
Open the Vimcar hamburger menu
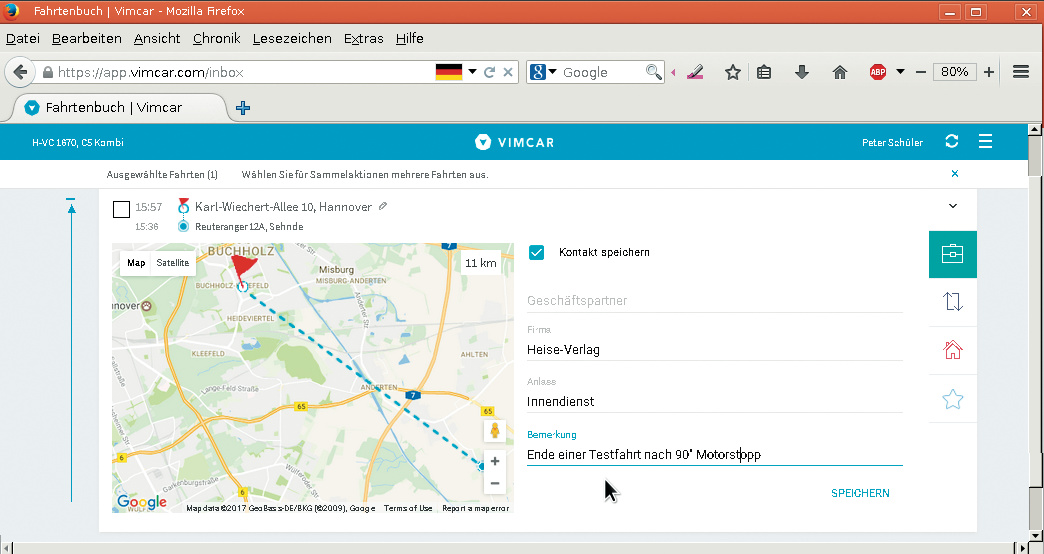point(985,142)
